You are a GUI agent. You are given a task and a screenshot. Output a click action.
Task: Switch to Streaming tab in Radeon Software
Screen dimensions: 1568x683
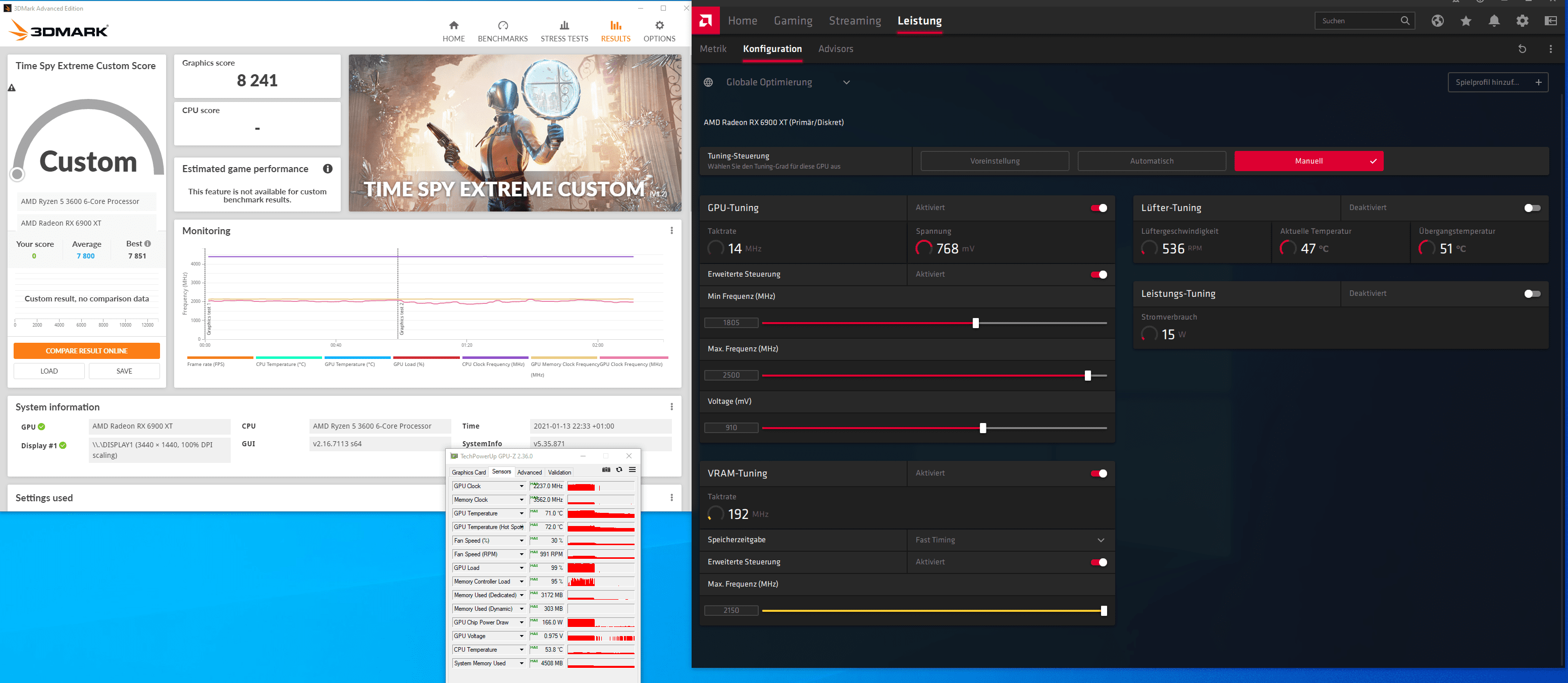coord(855,21)
